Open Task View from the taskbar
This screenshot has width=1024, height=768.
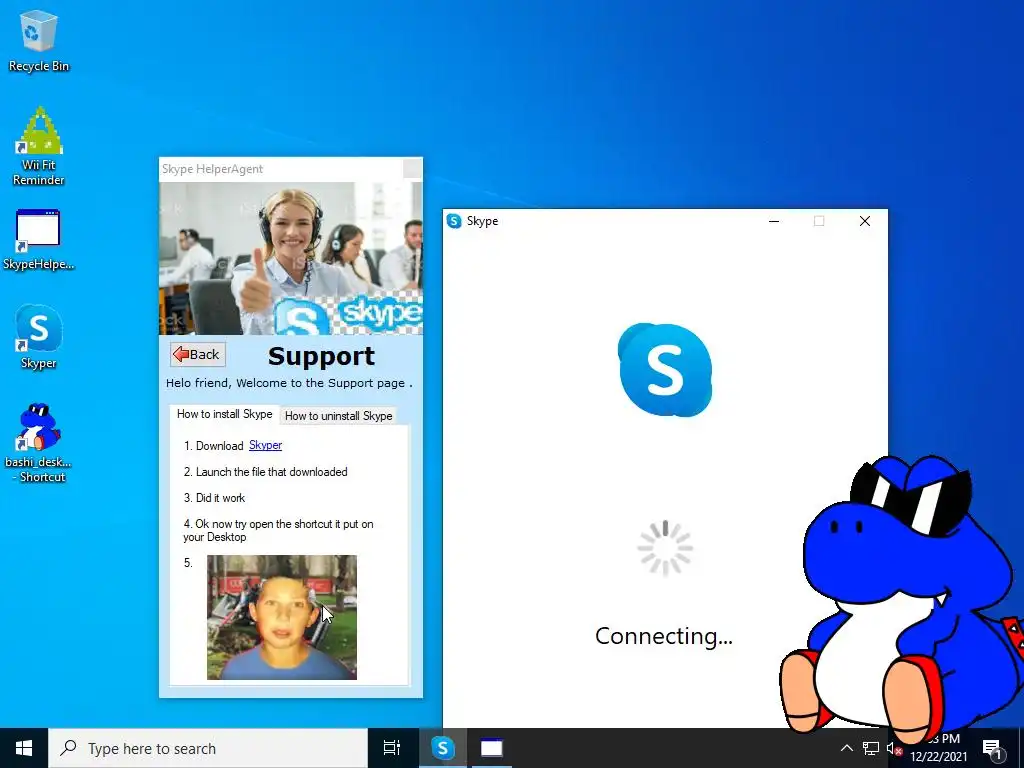click(392, 748)
